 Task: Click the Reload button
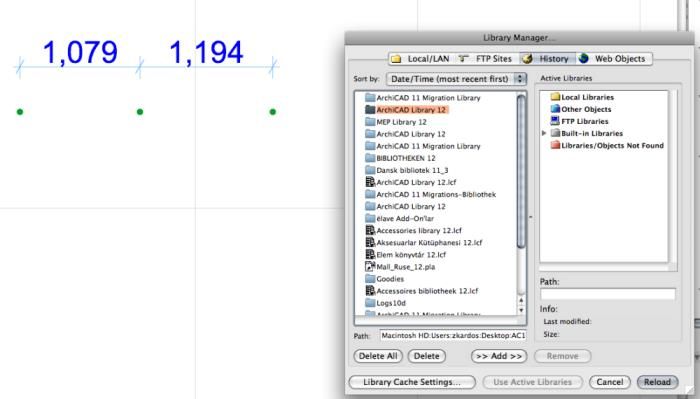point(658,382)
